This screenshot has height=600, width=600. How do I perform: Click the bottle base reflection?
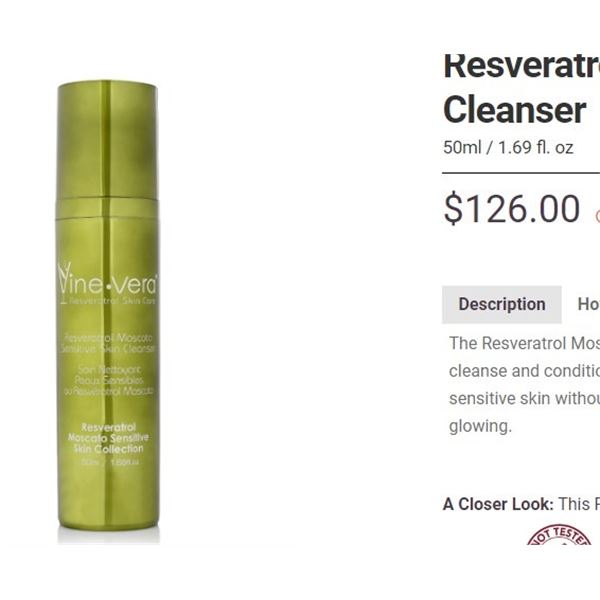(x=108, y=535)
